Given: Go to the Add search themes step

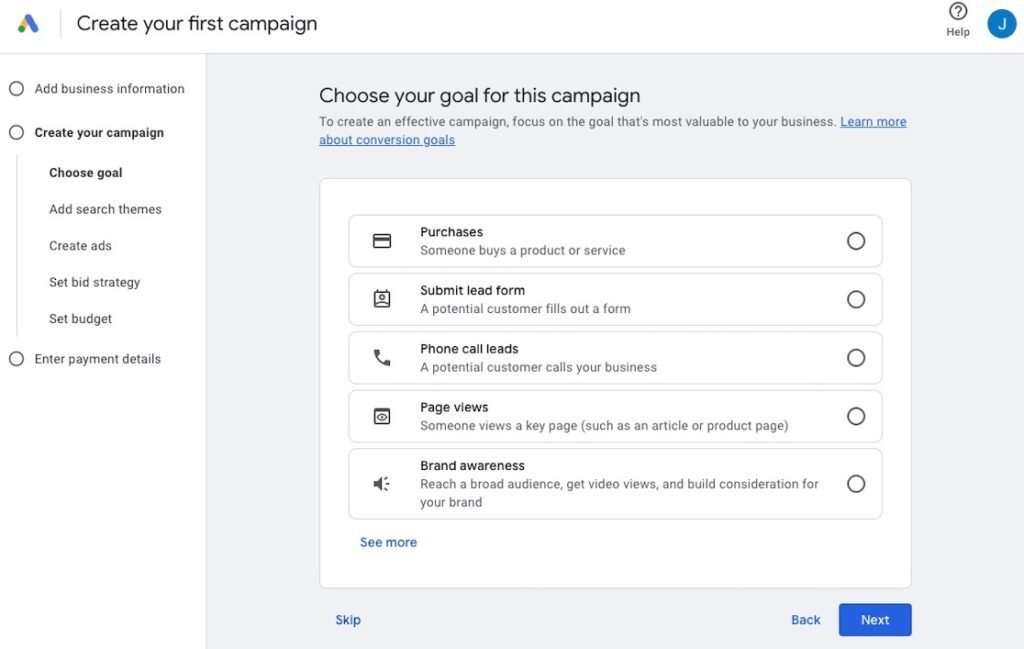Looking at the screenshot, I should [105, 209].
